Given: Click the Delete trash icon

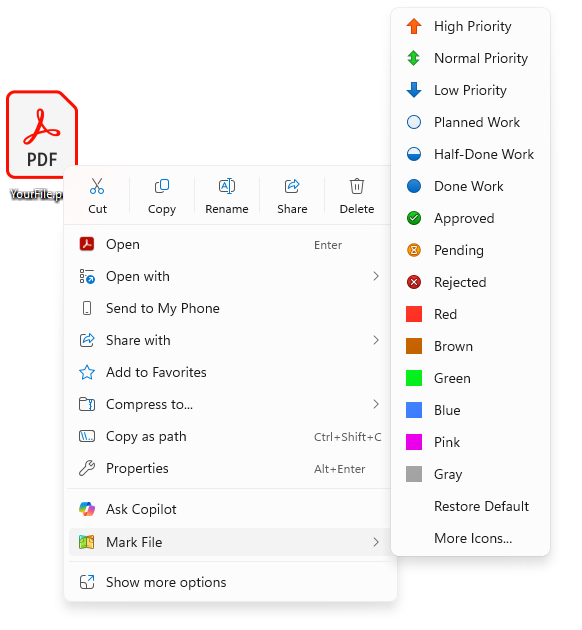Looking at the screenshot, I should (357, 186).
